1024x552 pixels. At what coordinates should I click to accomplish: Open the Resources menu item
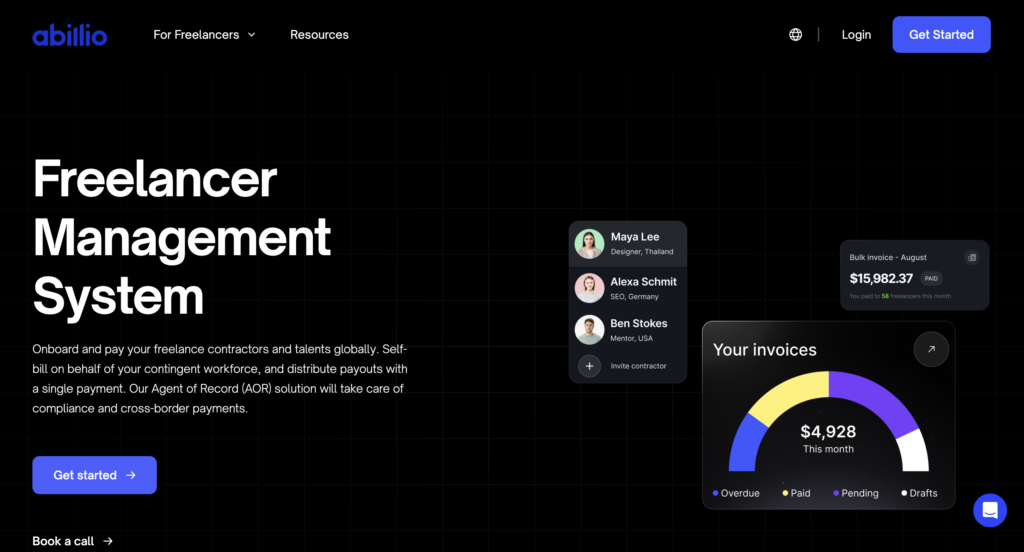(319, 35)
